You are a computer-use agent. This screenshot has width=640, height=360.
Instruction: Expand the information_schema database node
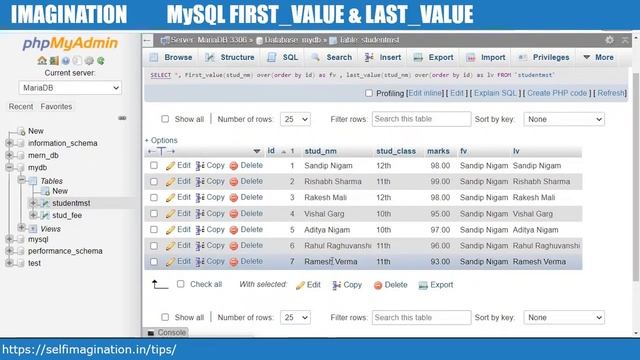tap(9, 143)
